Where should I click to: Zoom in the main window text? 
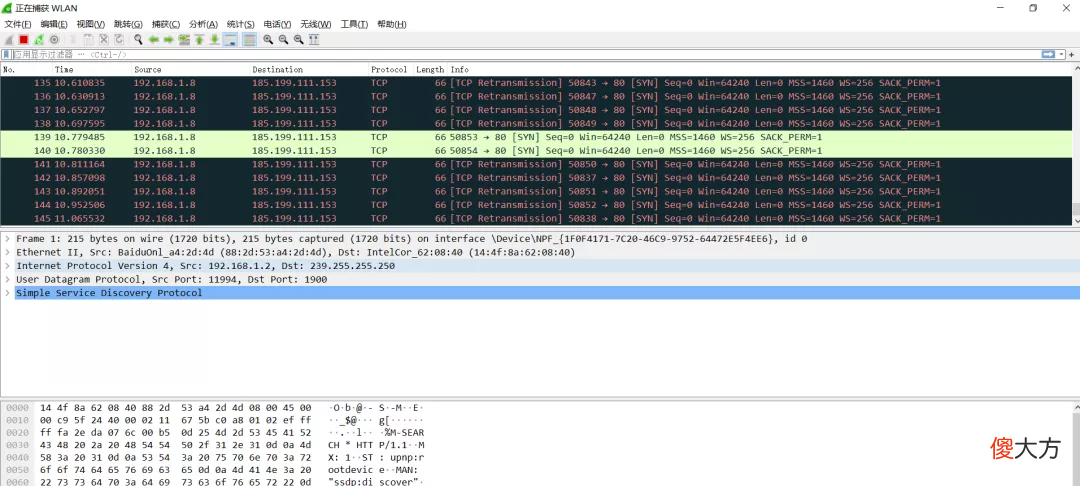(x=268, y=40)
